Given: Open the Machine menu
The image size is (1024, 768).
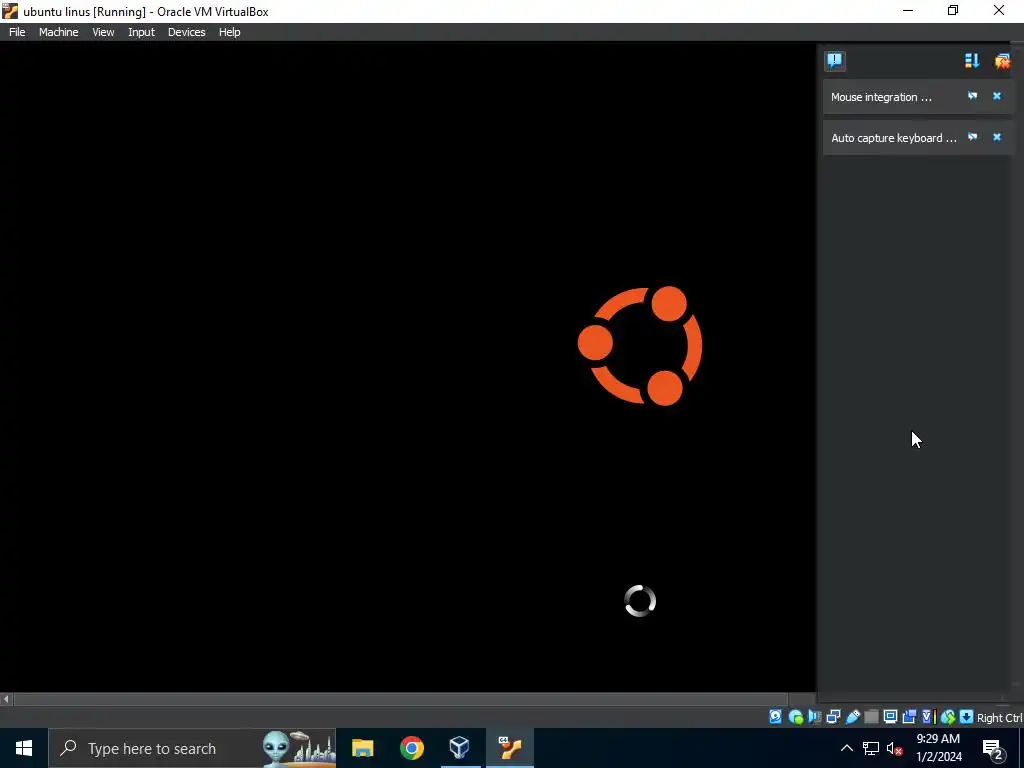Looking at the screenshot, I should pyautogui.click(x=59, y=32).
